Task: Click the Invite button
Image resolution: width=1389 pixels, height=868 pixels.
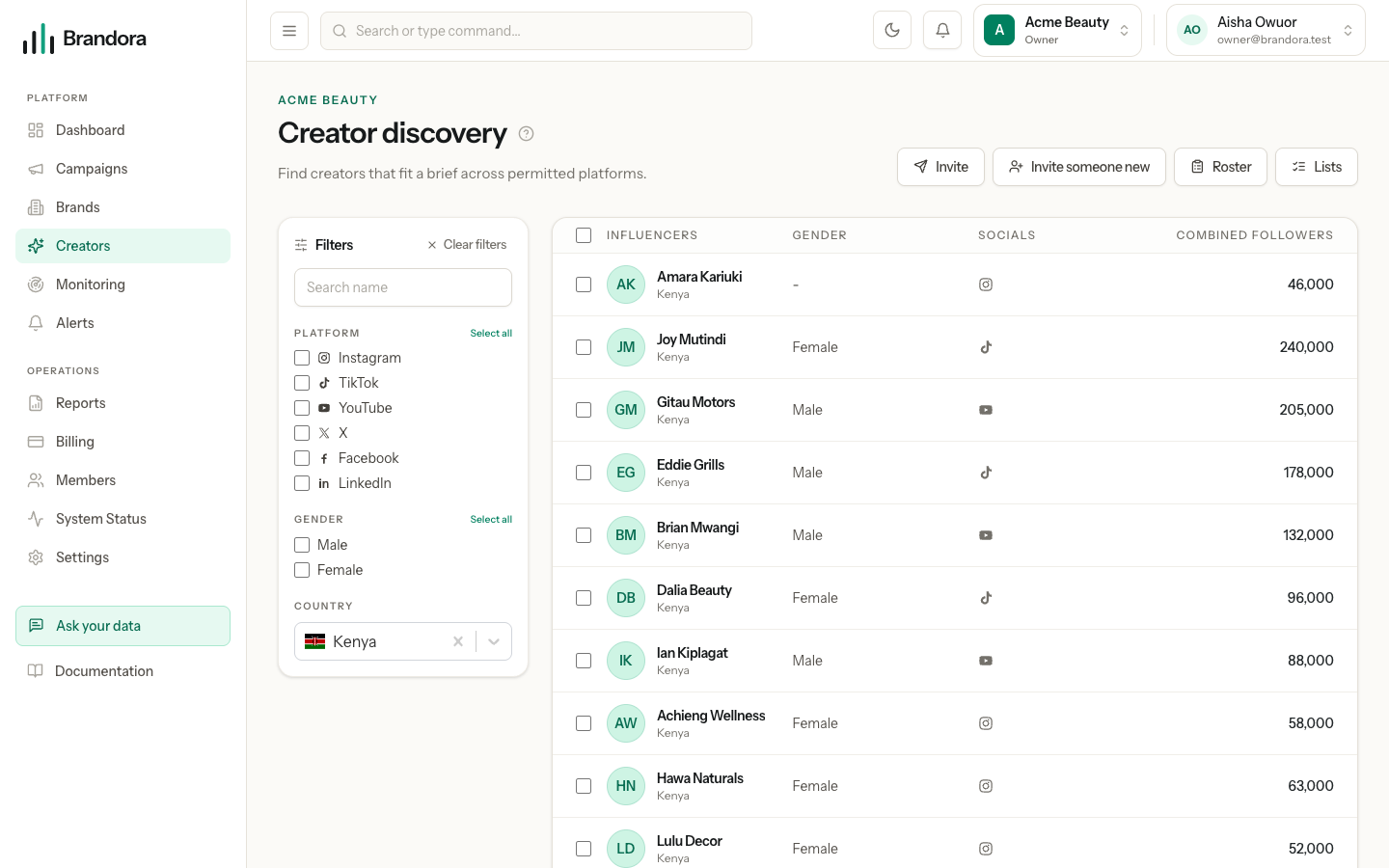Action: coord(940,167)
